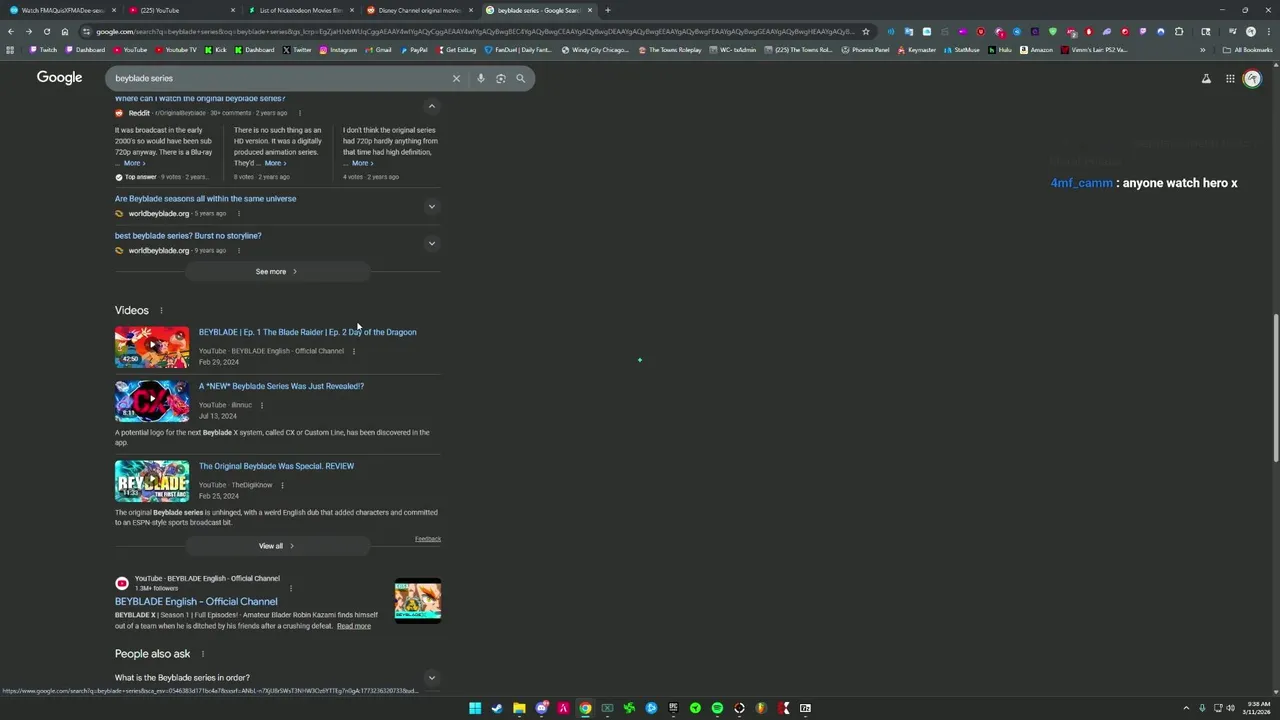This screenshot has height=720, width=1280.
Task: Click the volume icon in system tray
Action: (x=1230, y=708)
